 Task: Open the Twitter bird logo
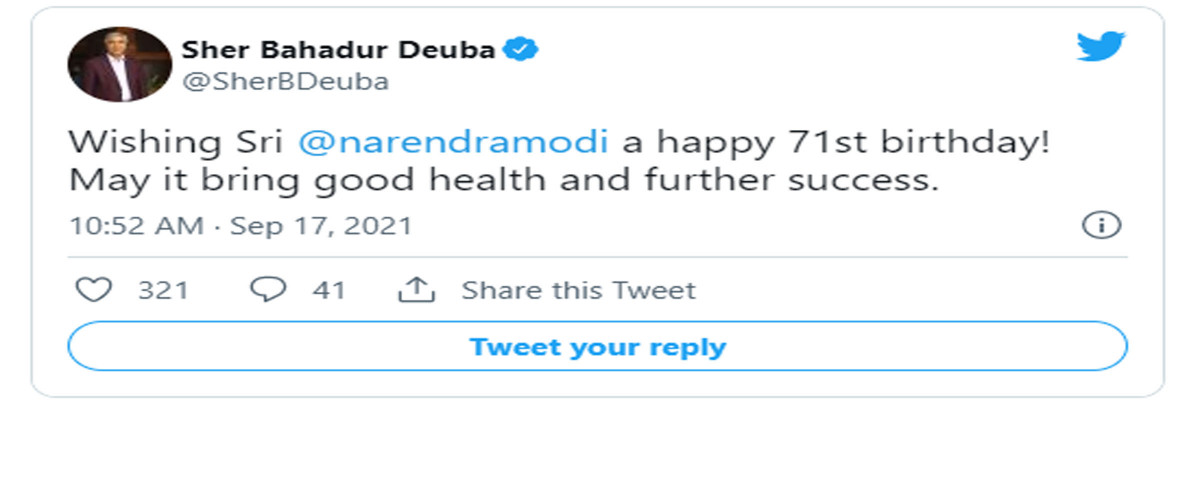pyautogui.click(x=1101, y=47)
